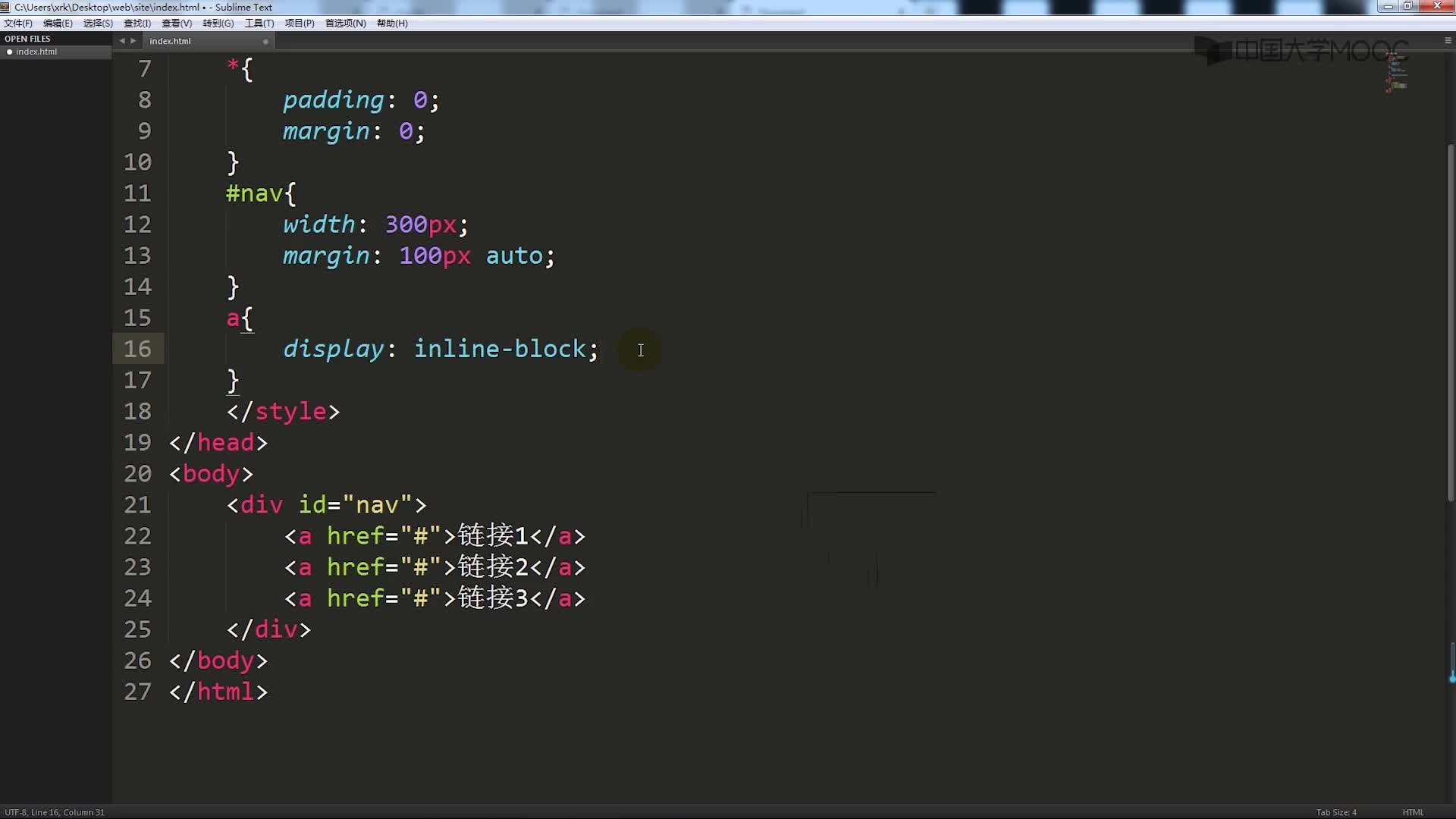The image size is (1456, 819).
Task: Close the Sublime Text window
Action: point(1436,6)
